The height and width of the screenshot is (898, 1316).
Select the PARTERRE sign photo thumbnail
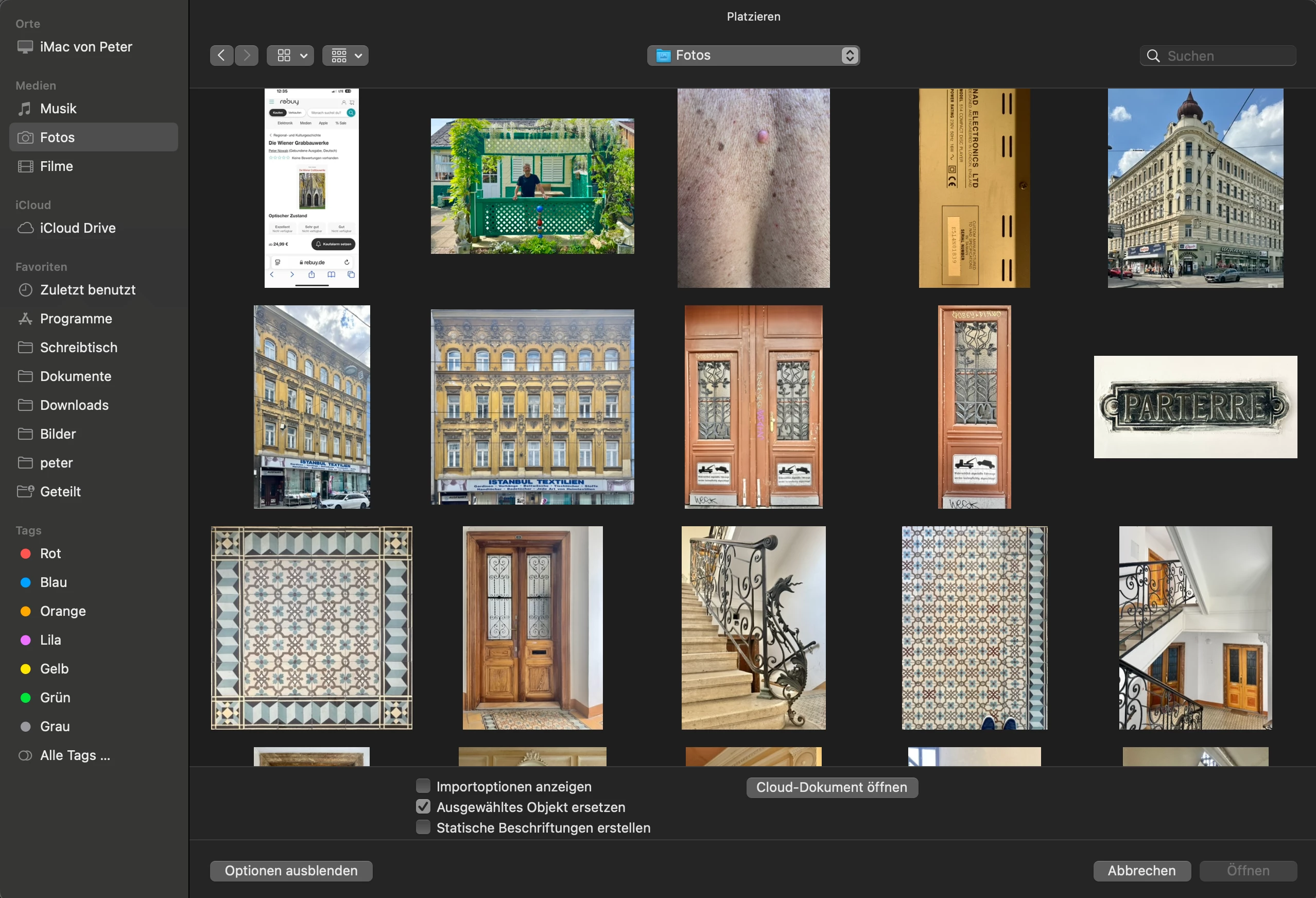(x=1195, y=407)
